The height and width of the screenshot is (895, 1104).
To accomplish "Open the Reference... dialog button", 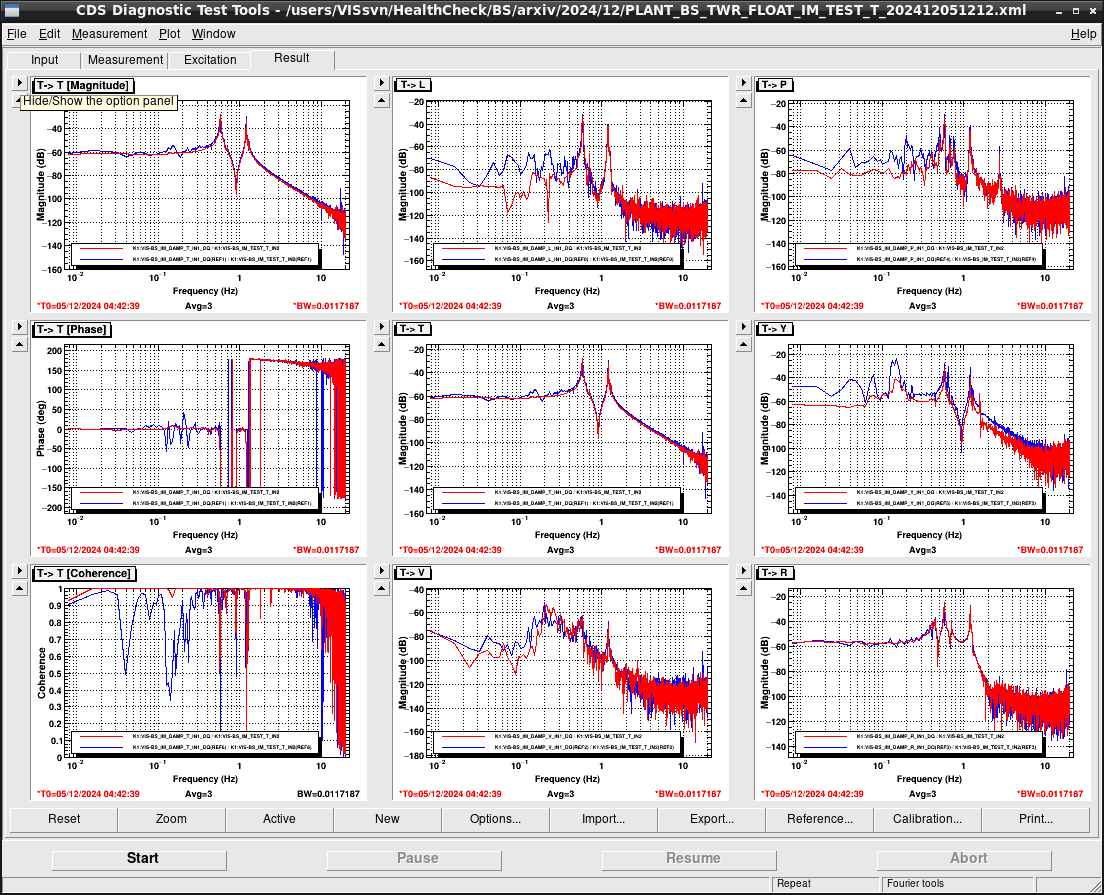I will [x=819, y=819].
